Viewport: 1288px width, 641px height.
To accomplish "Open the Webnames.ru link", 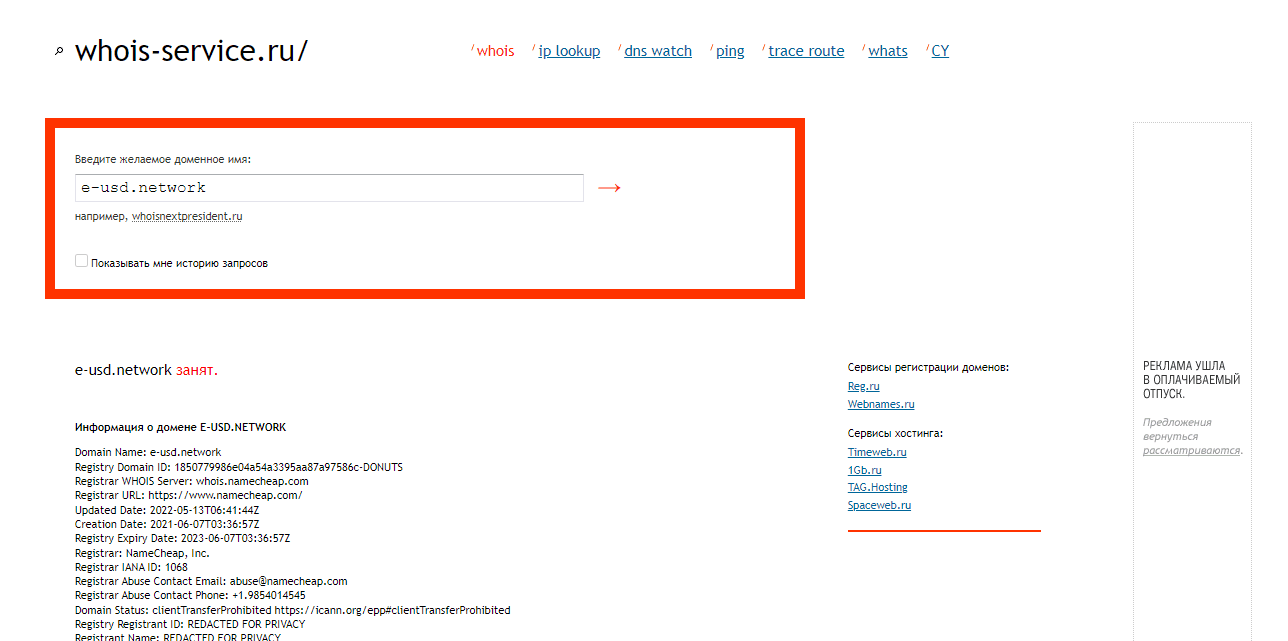I will point(881,404).
